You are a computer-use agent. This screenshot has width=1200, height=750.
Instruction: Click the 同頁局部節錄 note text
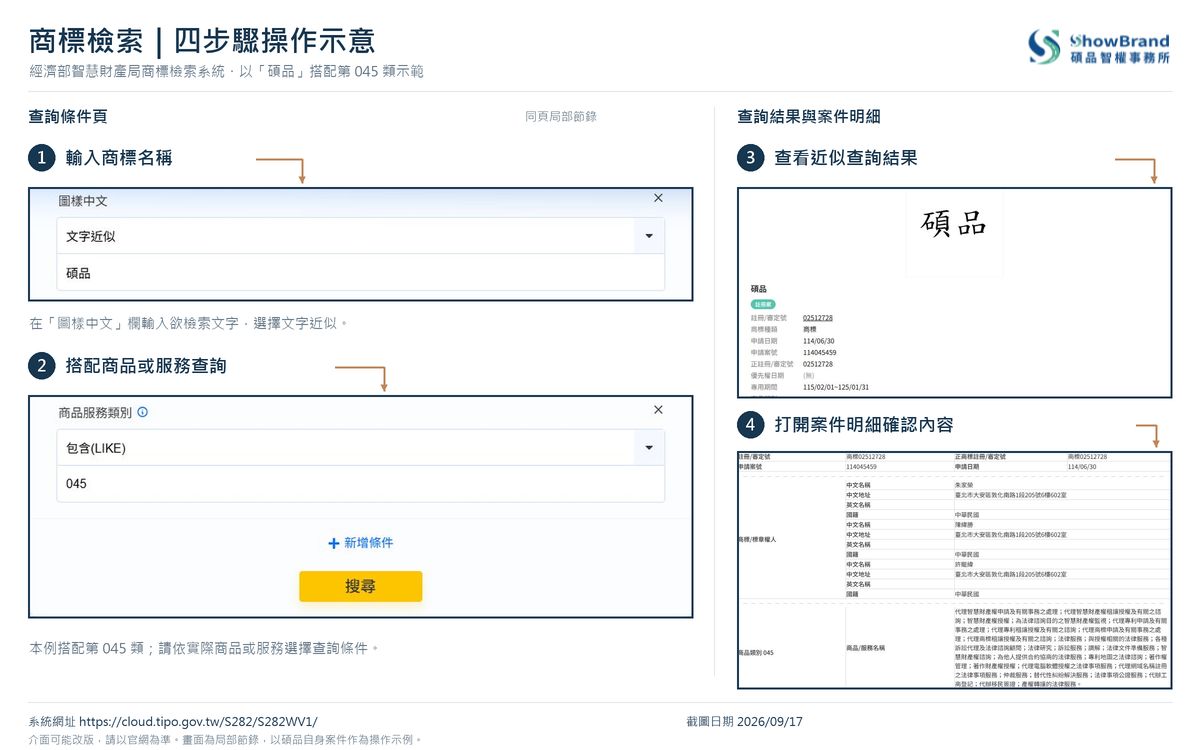click(561, 117)
